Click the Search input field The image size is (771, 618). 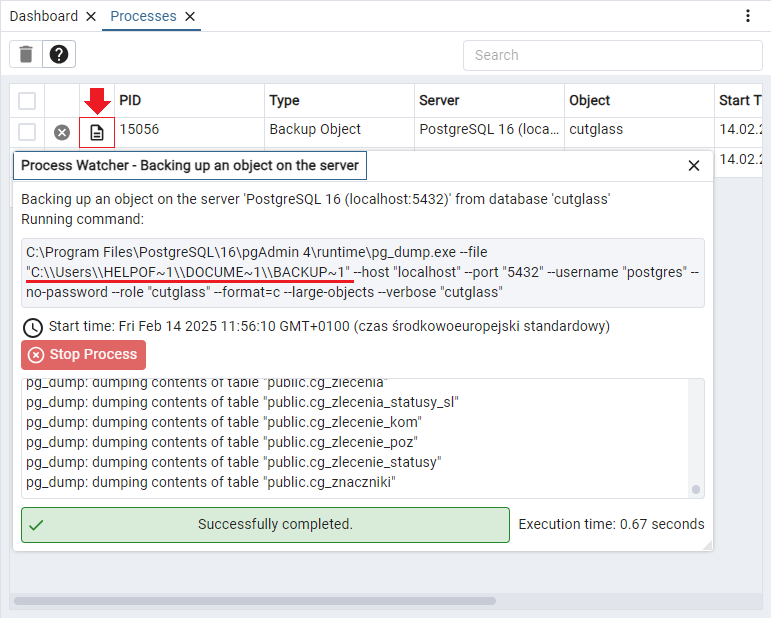coord(612,55)
